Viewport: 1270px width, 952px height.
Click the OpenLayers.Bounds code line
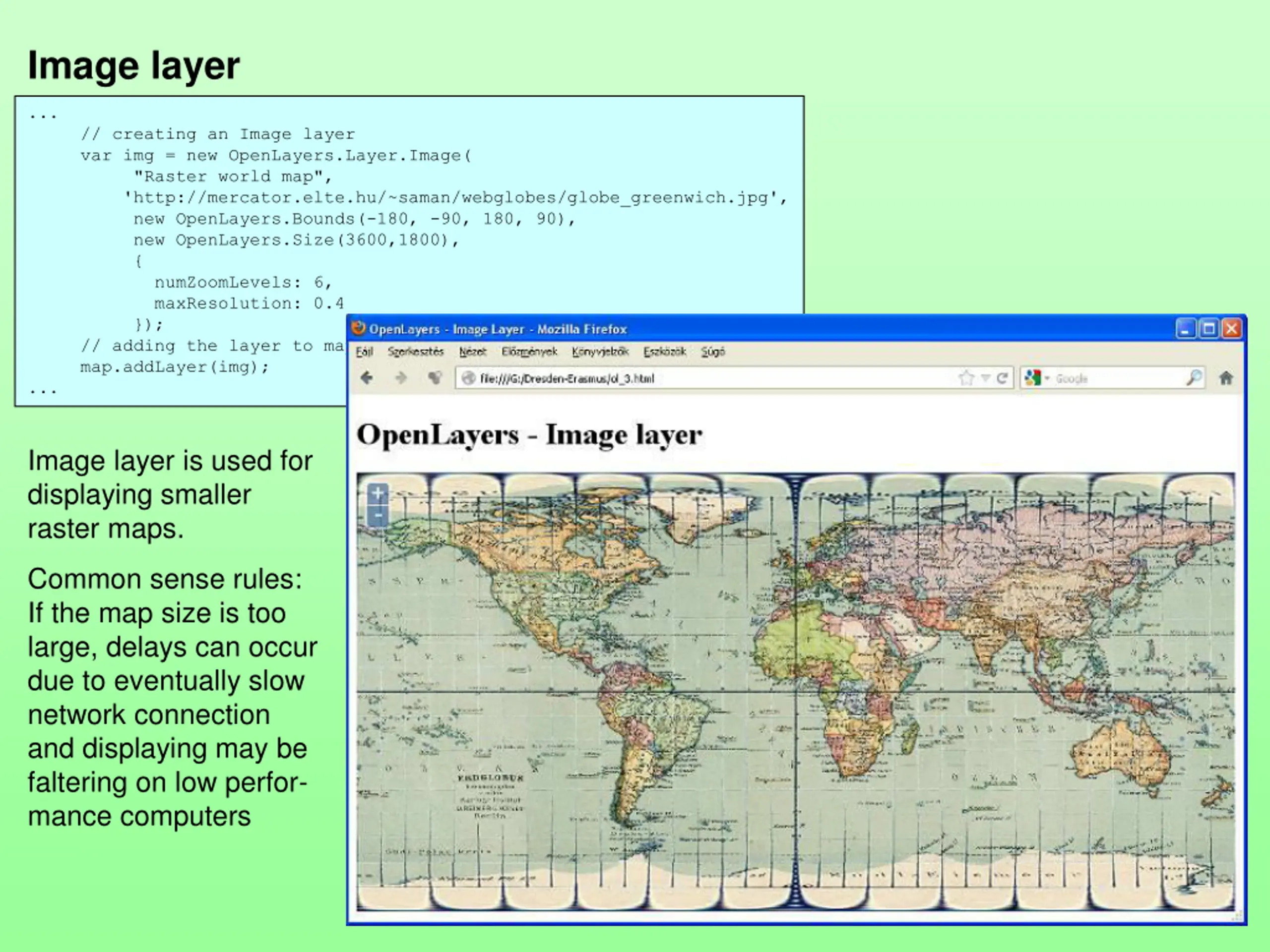click(354, 219)
